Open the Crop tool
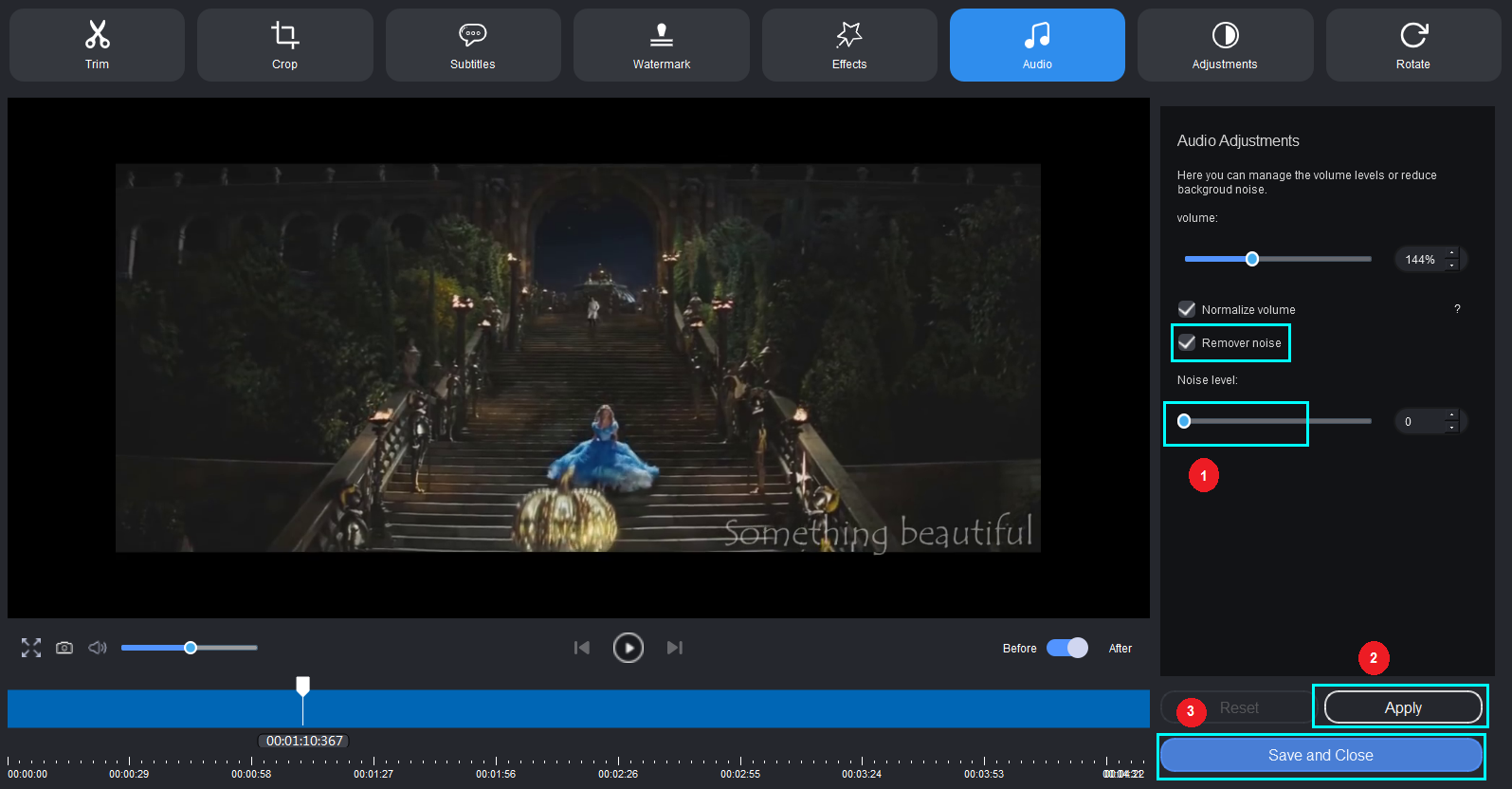The height and width of the screenshot is (789, 1512). coord(284,45)
